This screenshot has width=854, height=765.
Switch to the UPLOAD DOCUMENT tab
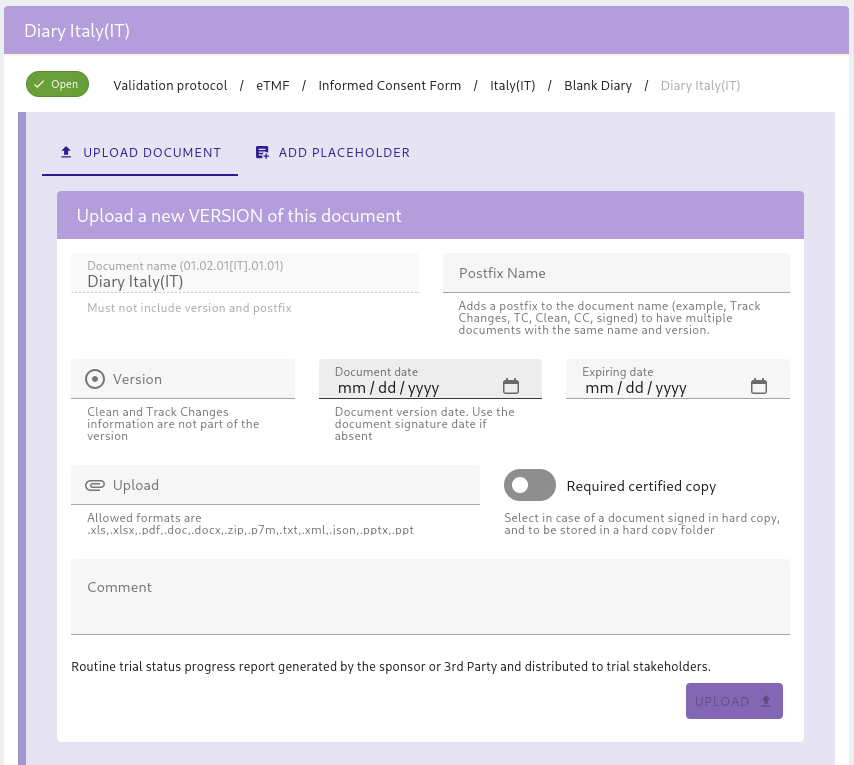coord(140,152)
